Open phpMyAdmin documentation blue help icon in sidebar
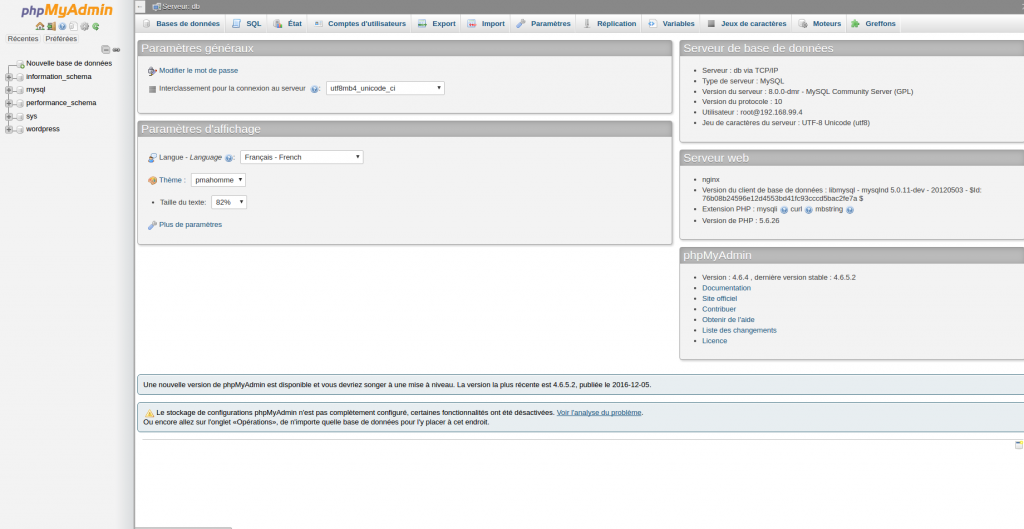1024x529 pixels. point(63,27)
